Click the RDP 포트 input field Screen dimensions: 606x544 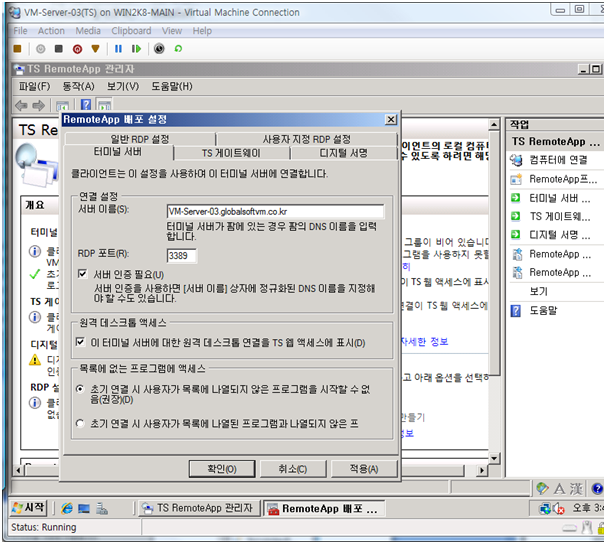pos(182,255)
